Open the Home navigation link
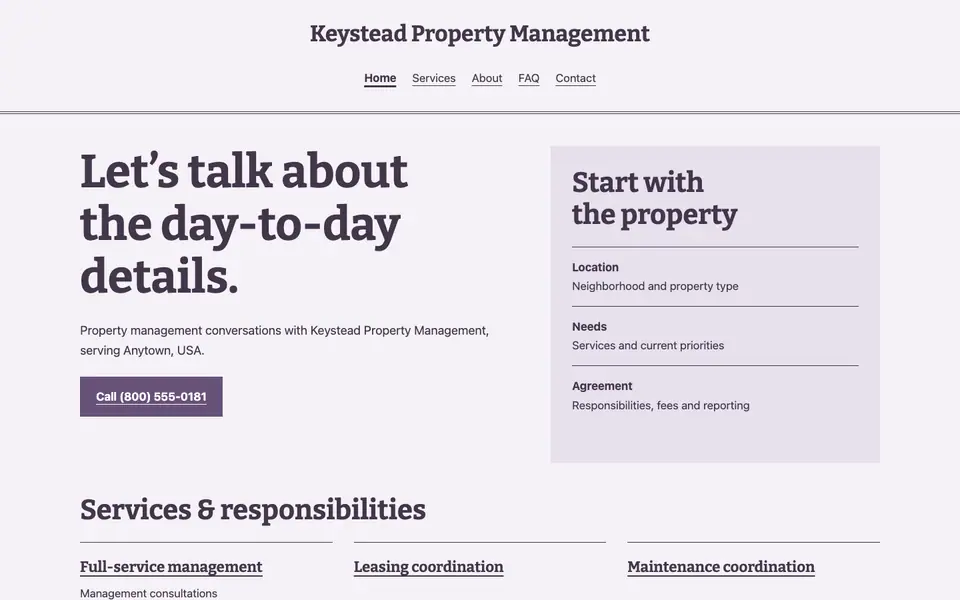 380,78
